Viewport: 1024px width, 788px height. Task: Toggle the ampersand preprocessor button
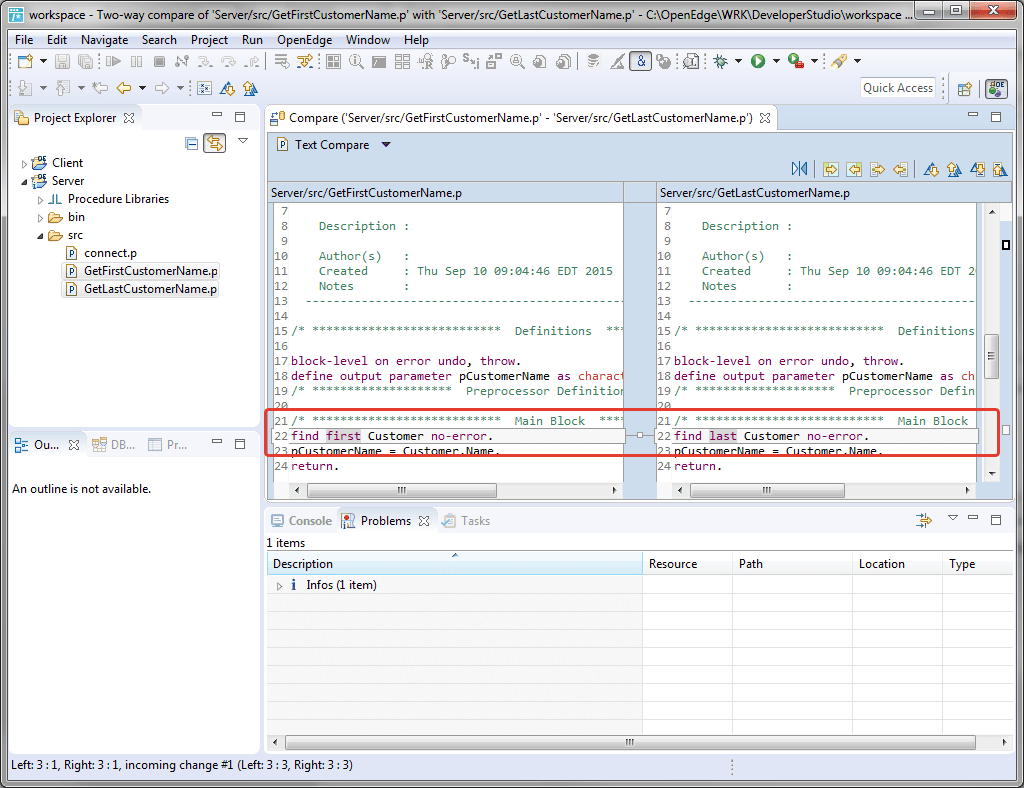tap(641, 61)
